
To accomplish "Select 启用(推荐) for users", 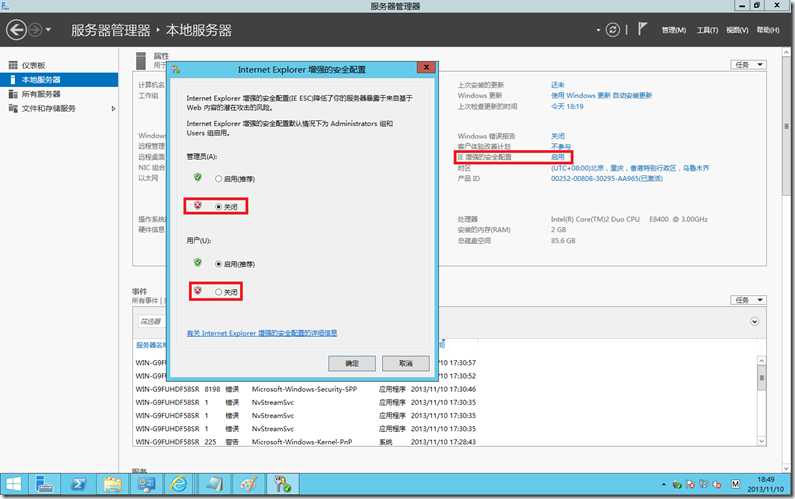I will point(235,264).
